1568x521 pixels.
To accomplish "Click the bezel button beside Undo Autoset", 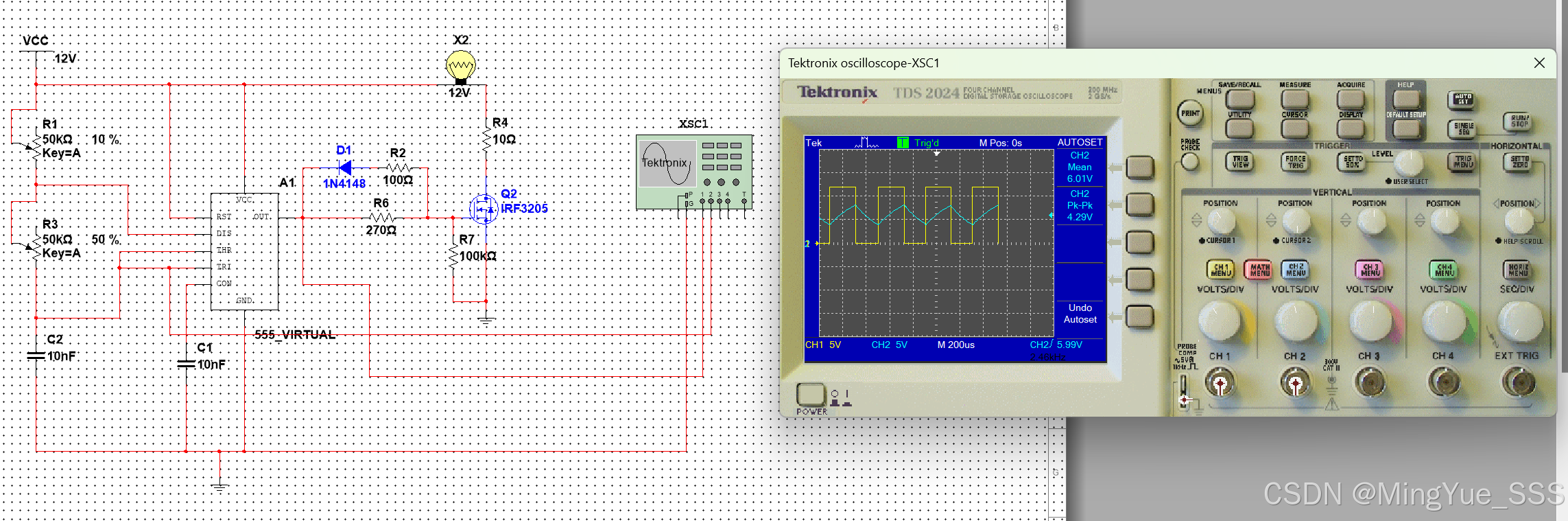I will (x=1140, y=316).
